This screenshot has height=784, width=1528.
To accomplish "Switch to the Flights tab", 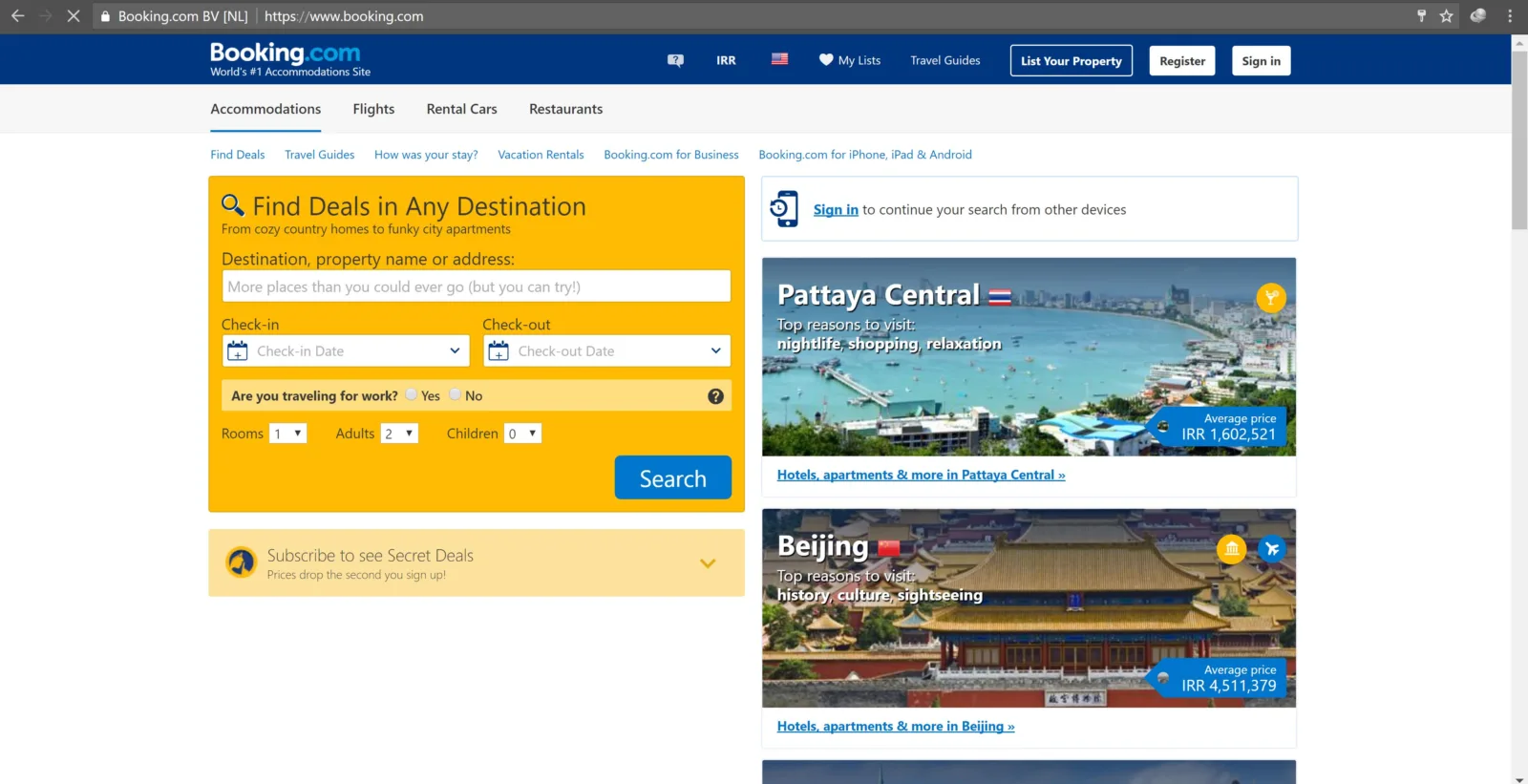I will 373,109.
